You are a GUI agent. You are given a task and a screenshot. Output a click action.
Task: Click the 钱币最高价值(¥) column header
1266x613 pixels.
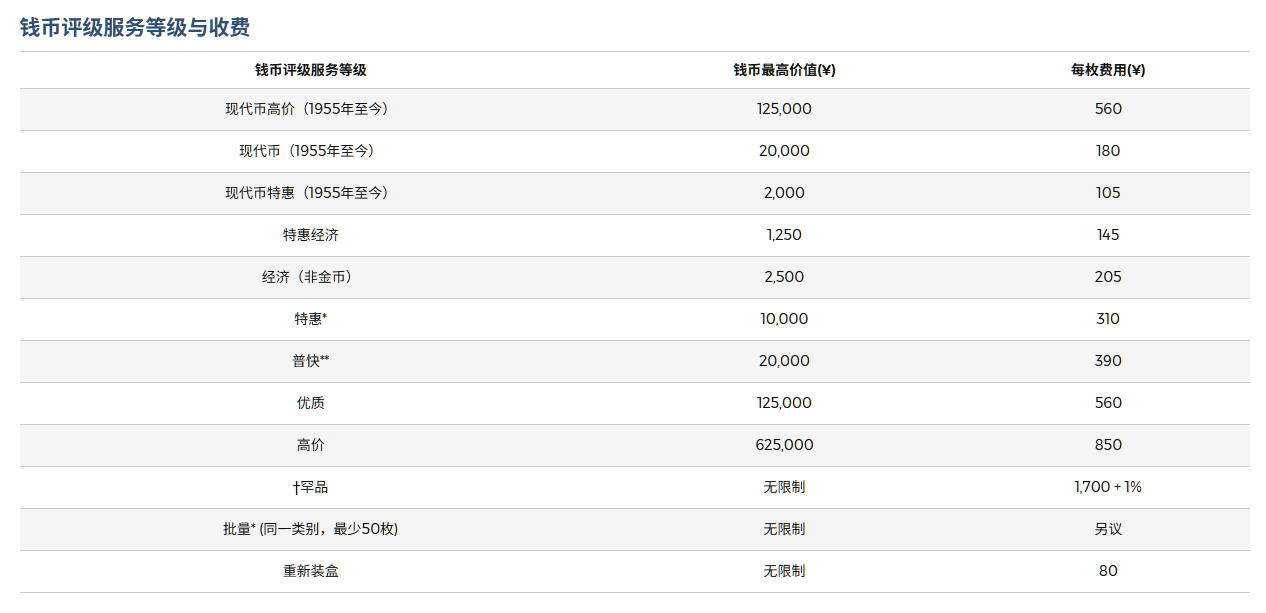click(784, 70)
